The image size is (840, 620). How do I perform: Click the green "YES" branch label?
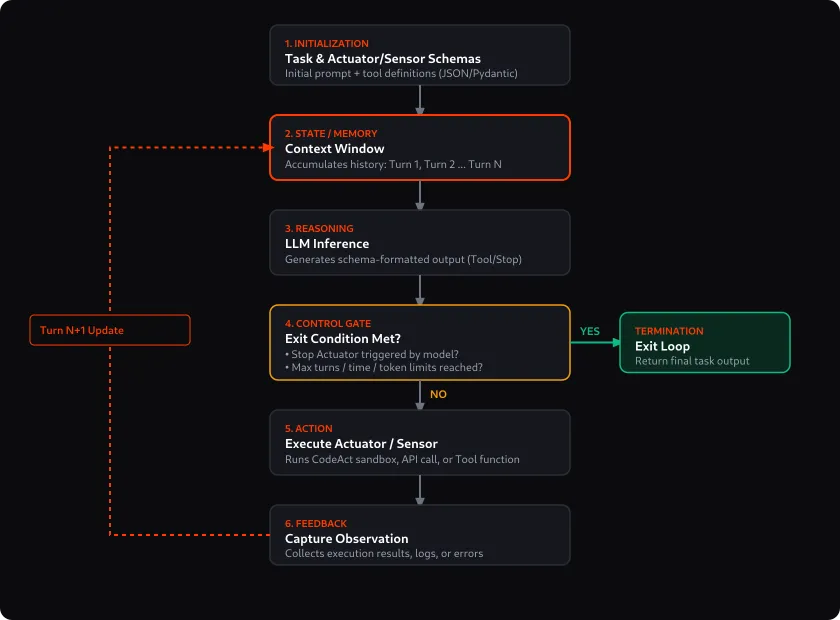click(x=590, y=331)
